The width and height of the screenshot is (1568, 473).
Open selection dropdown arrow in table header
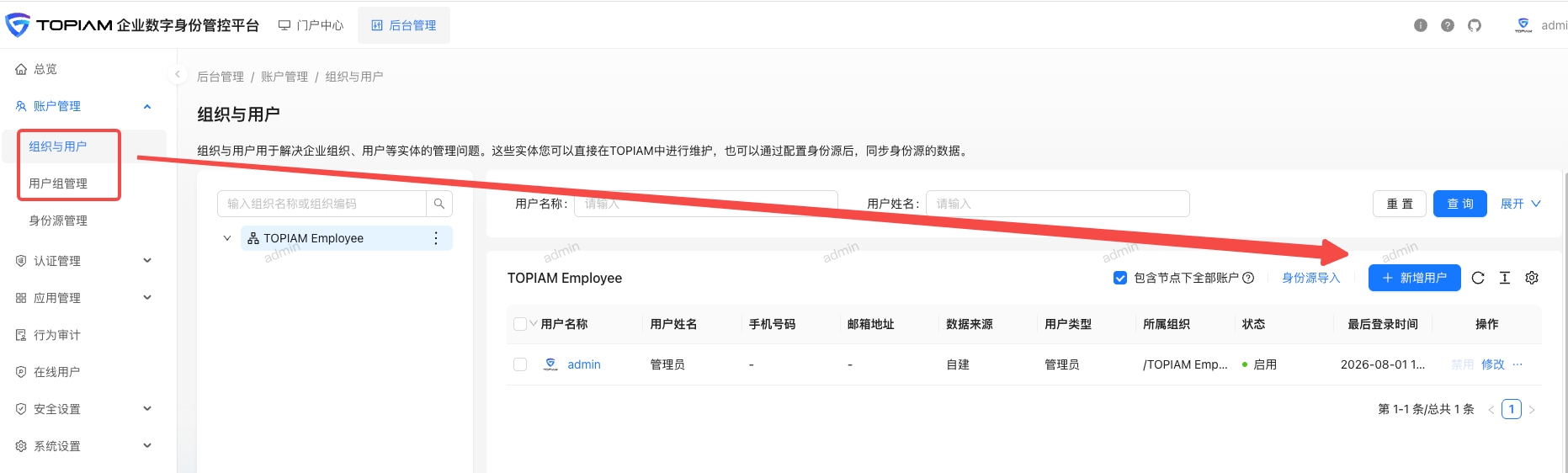(x=534, y=323)
